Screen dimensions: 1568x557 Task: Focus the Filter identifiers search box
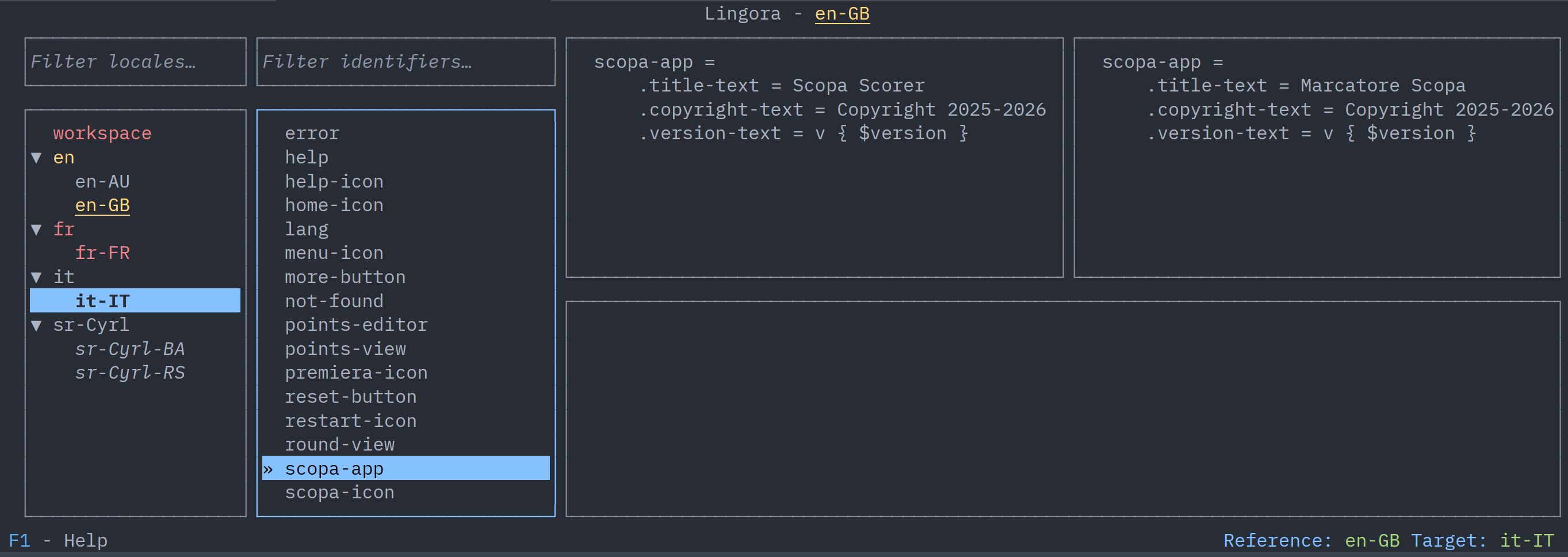(406, 62)
